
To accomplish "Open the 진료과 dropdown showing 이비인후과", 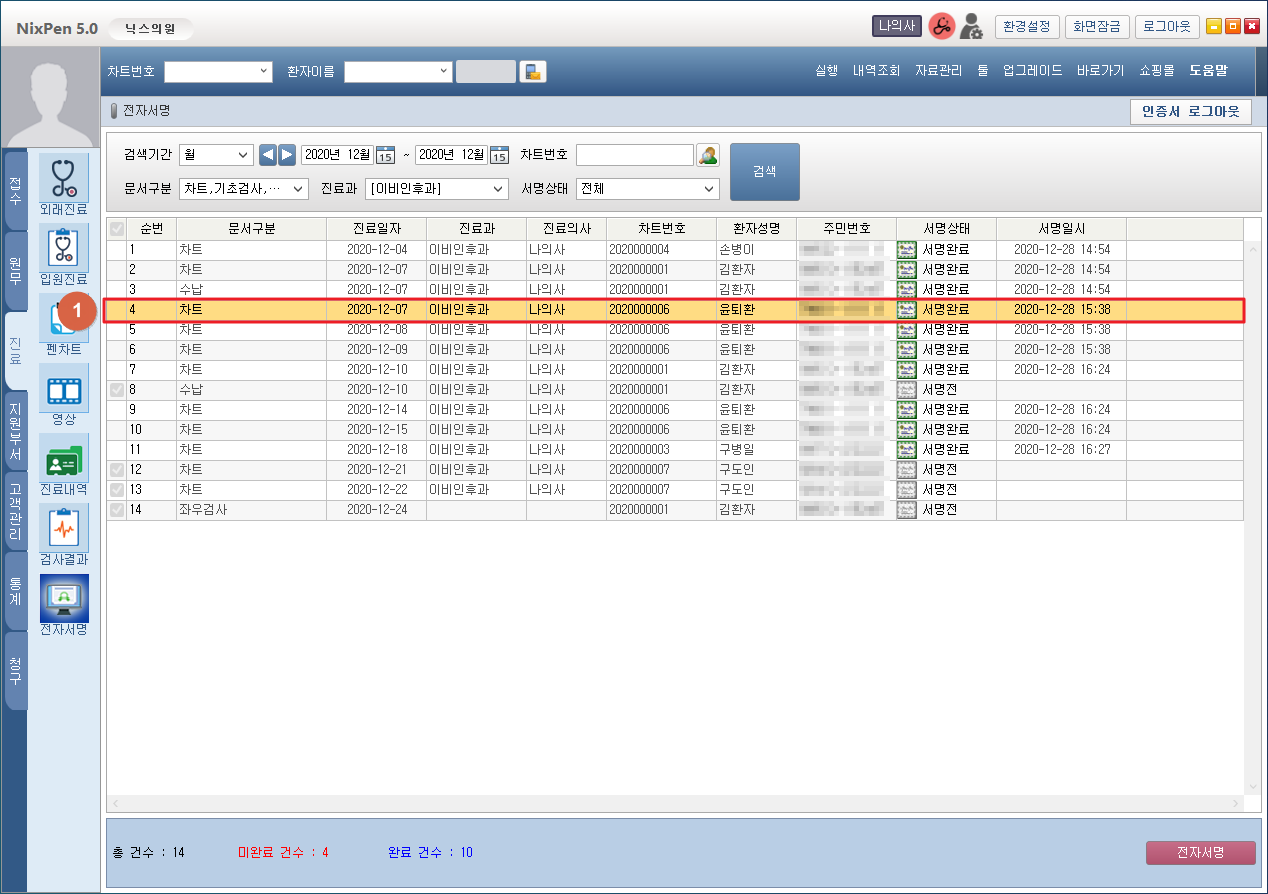I will click(x=437, y=188).
